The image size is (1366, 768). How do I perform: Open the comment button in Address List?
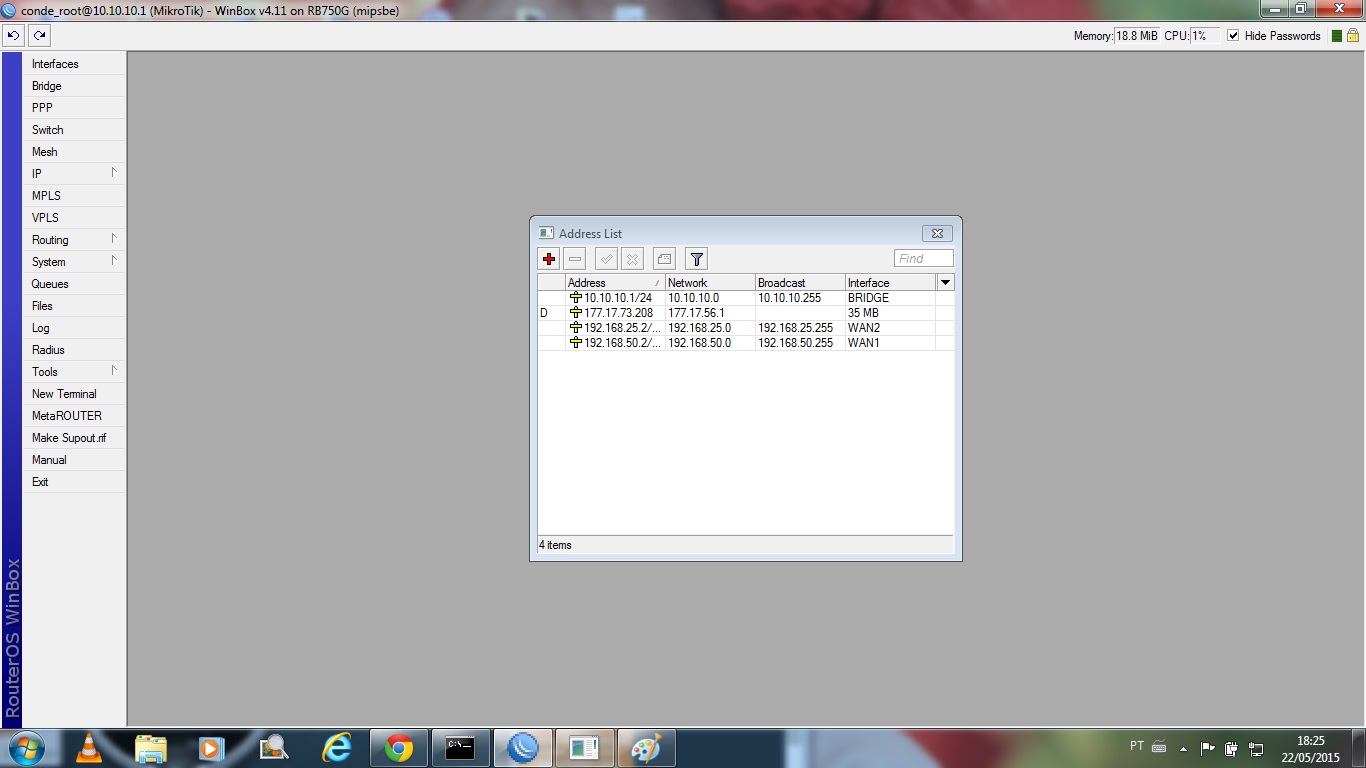coord(664,259)
